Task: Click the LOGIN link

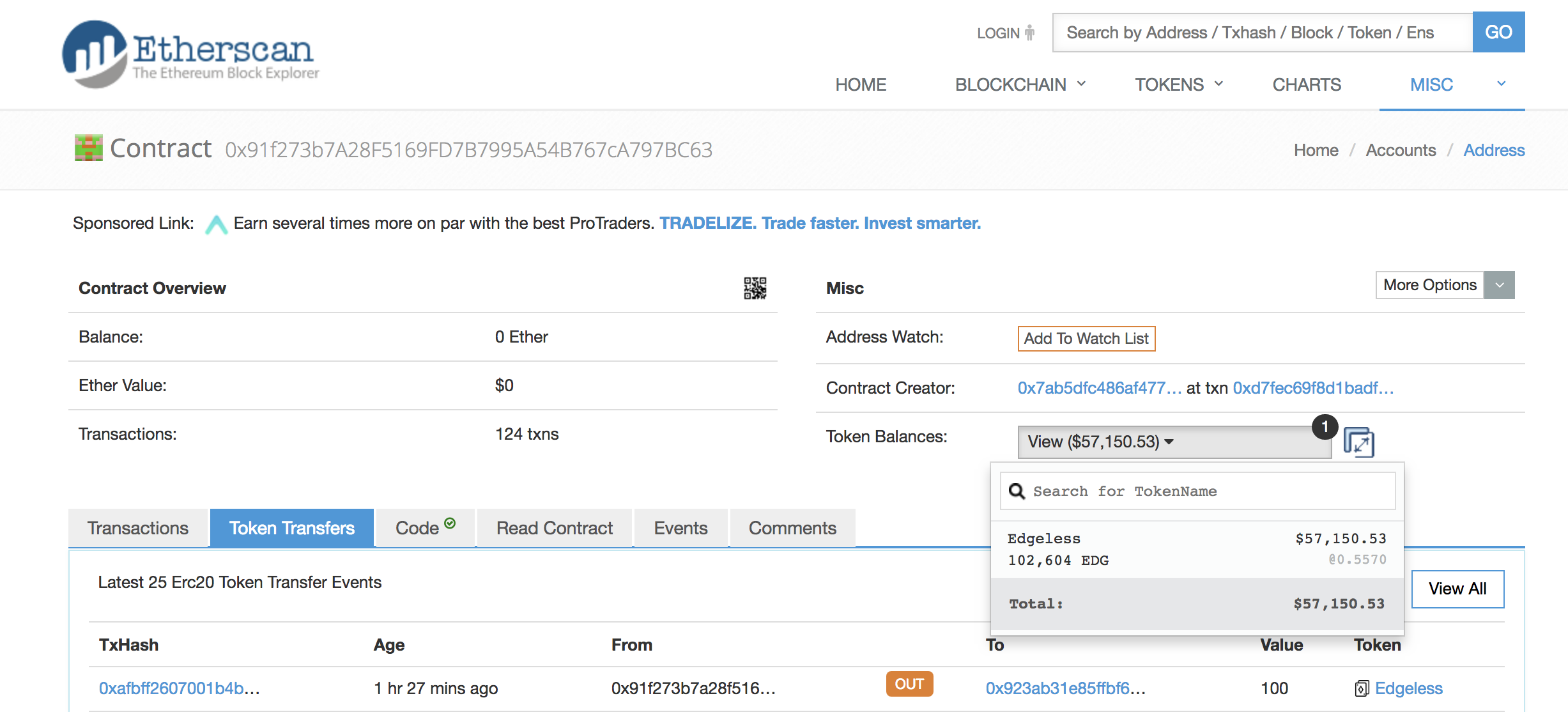Action: 998,33
